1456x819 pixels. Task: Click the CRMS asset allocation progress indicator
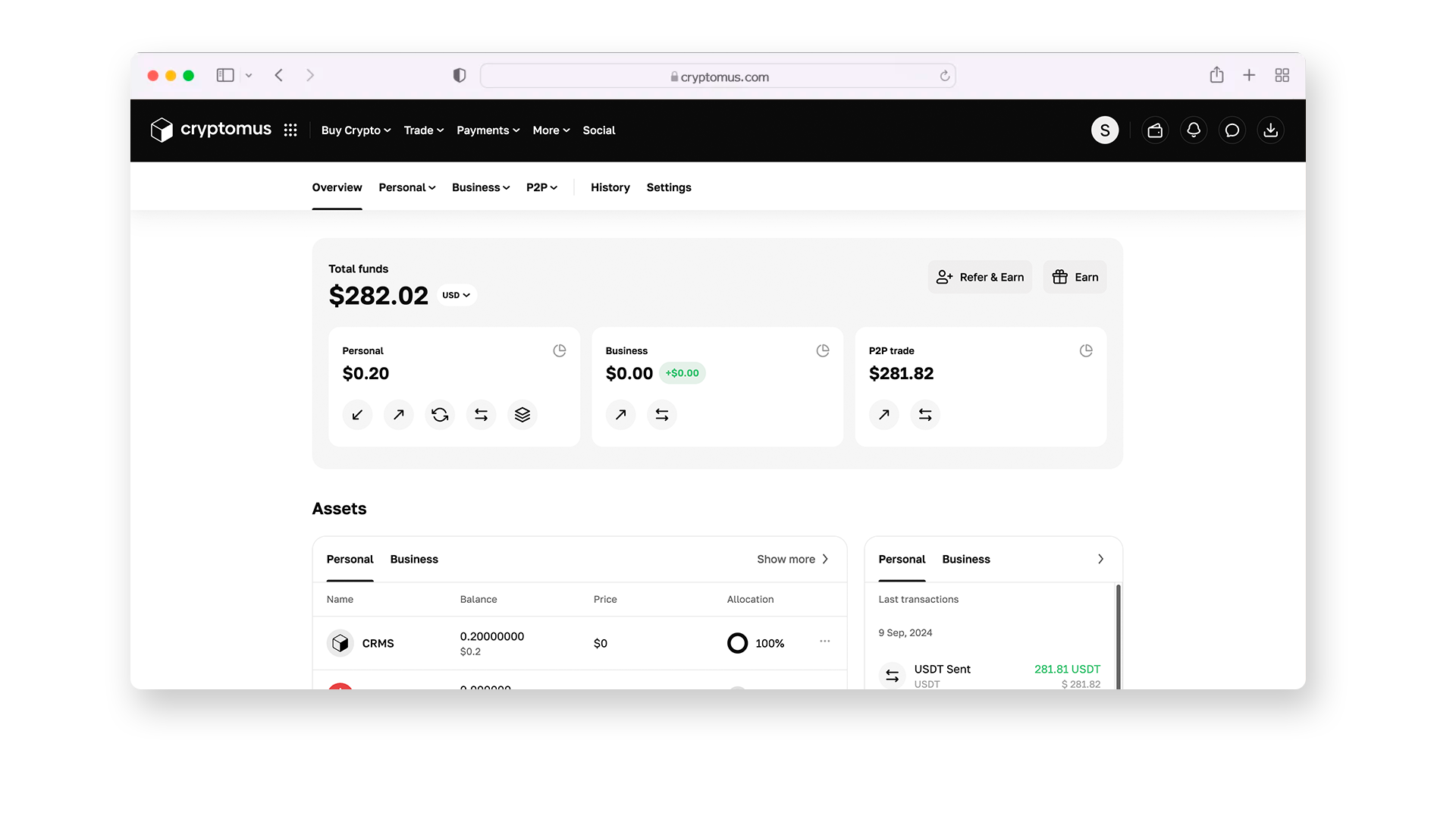click(x=737, y=643)
